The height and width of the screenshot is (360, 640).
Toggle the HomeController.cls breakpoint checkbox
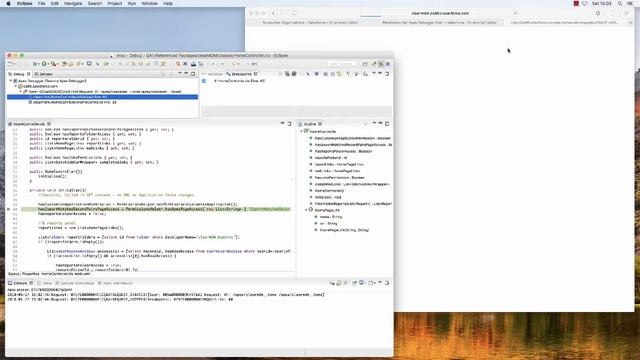(204, 81)
